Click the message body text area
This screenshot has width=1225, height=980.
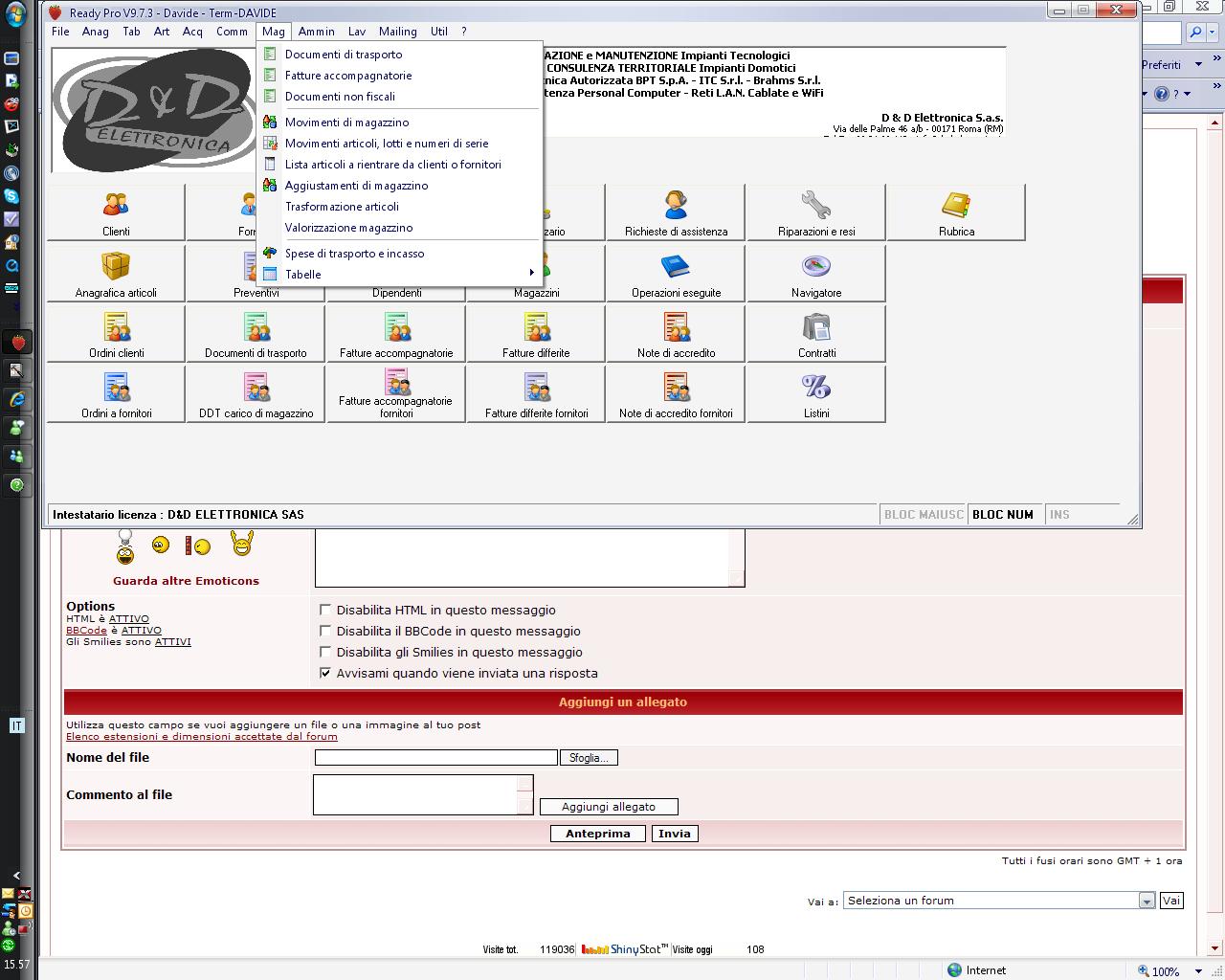coord(529,557)
